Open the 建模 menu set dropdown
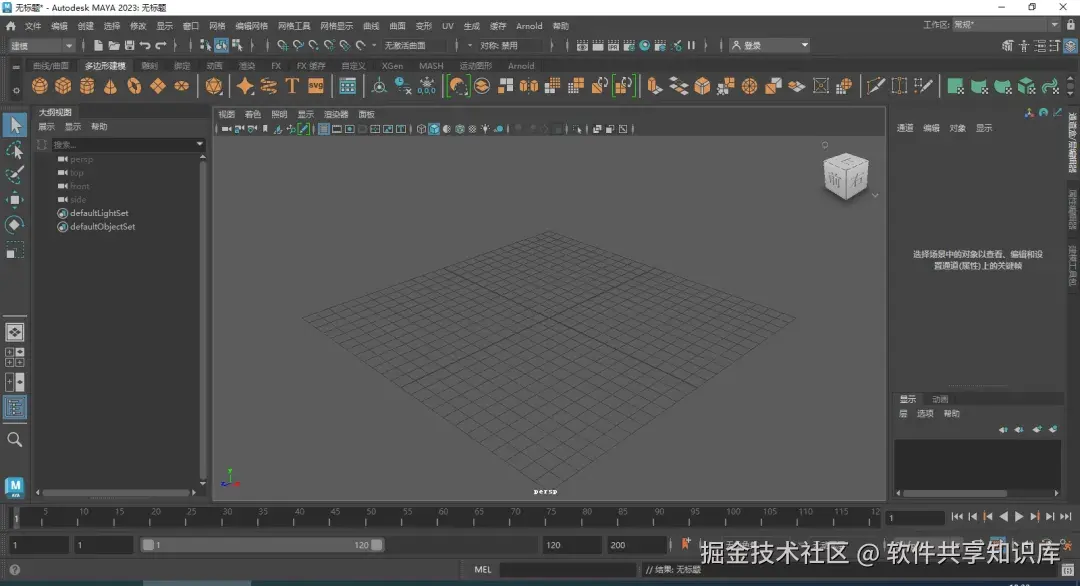The width and height of the screenshot is (1080, 586). [x=40, y=45]
